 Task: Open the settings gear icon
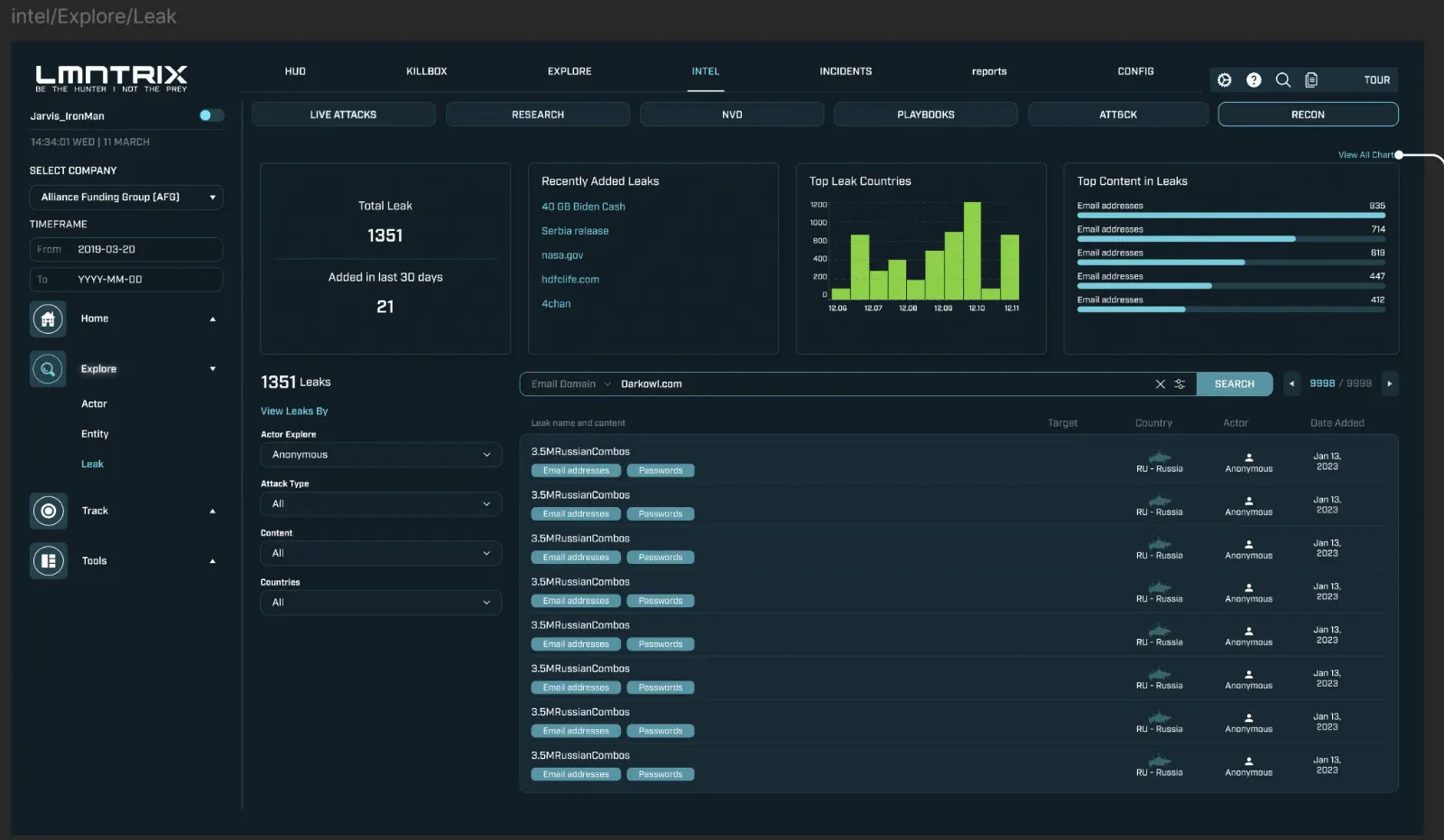[x=1225, y=80]
